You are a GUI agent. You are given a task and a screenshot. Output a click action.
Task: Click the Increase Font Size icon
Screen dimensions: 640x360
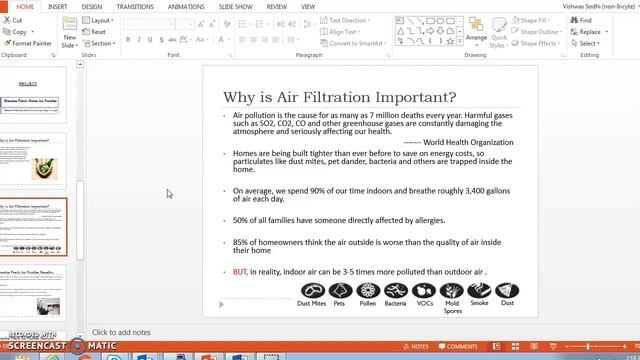click(x=201, y=24)
